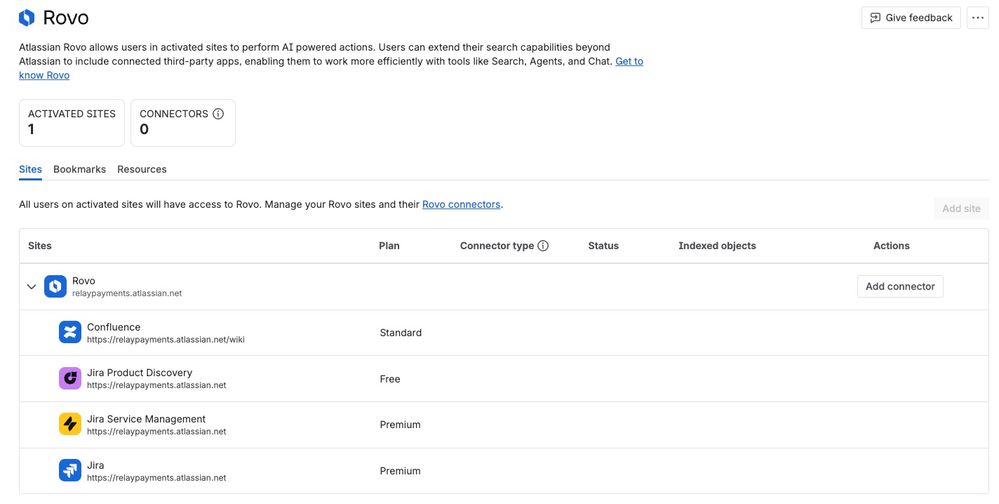The image size is (999, 504).
Task: Click the Add connector button
Action: [x=900, y=286]
